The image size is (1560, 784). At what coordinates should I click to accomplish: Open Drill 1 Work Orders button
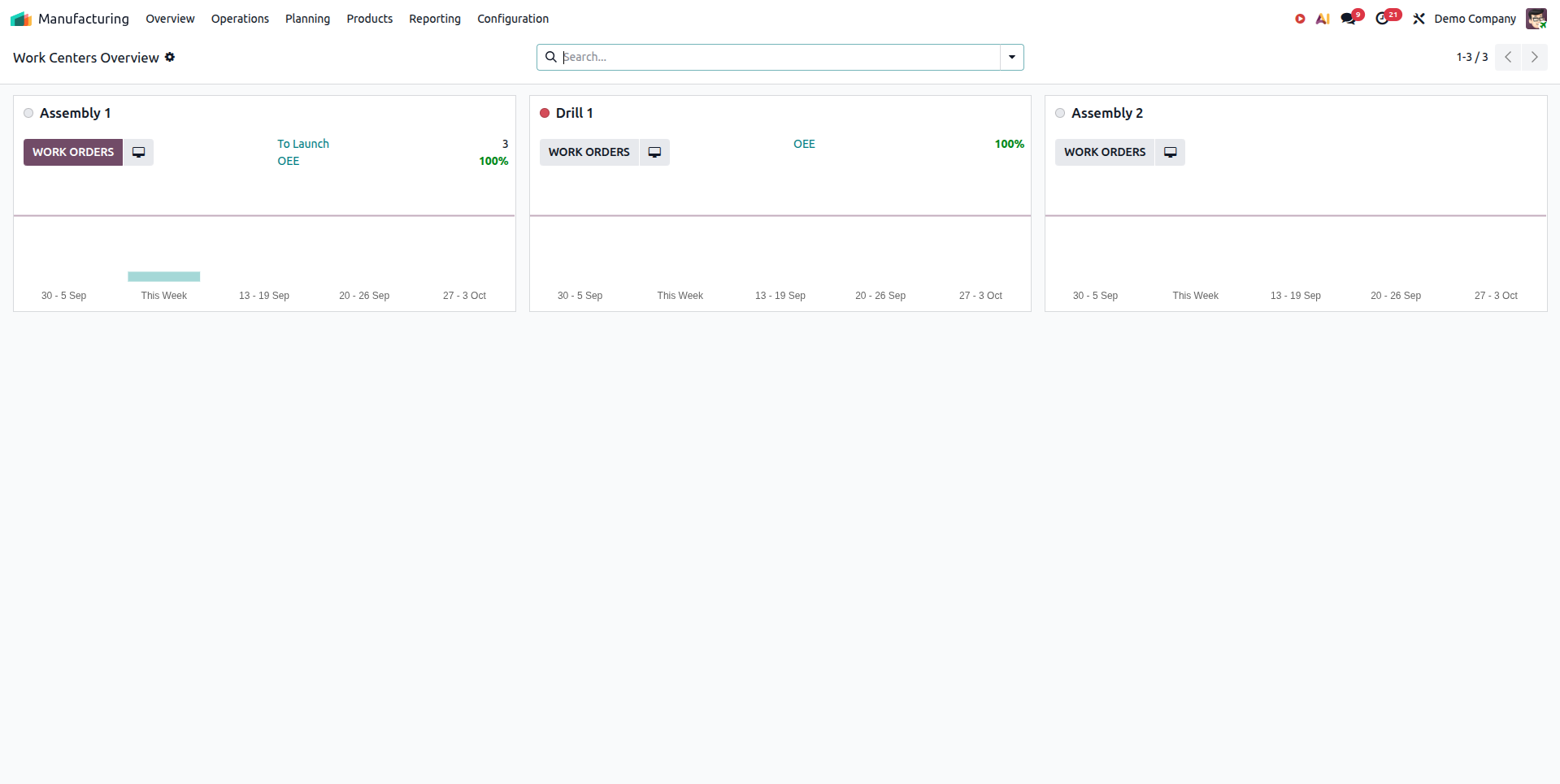[x=589, y=152]
